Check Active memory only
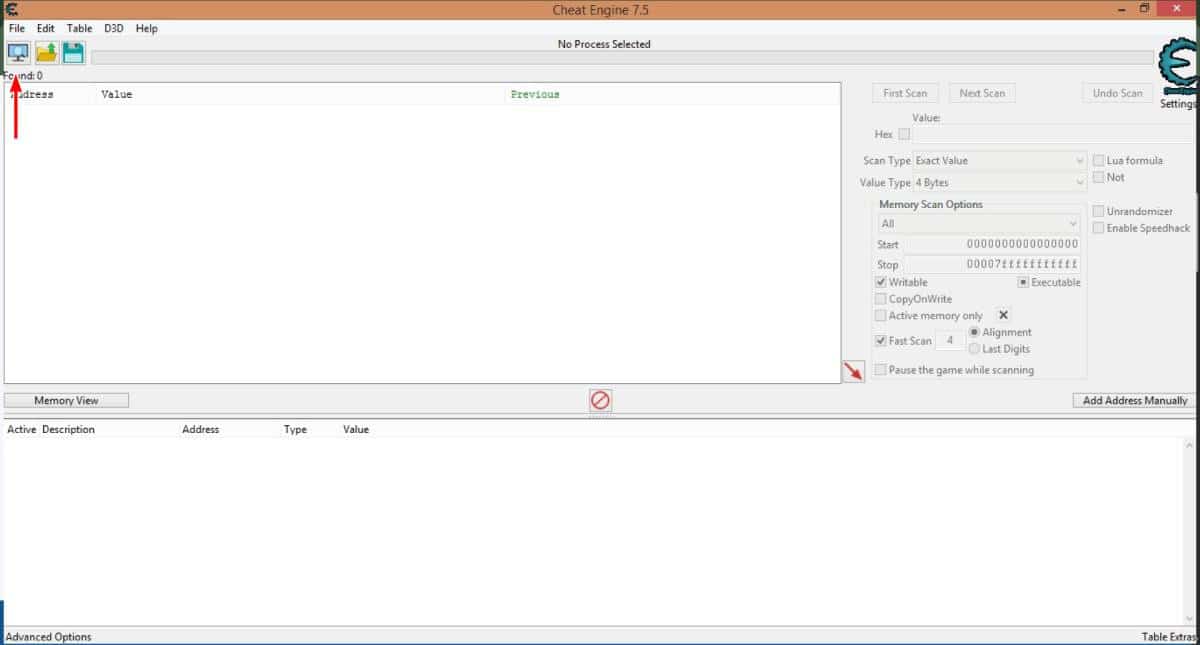Image resolution: width=1200 pixels, height=645 pixels. tap(880, 316)
